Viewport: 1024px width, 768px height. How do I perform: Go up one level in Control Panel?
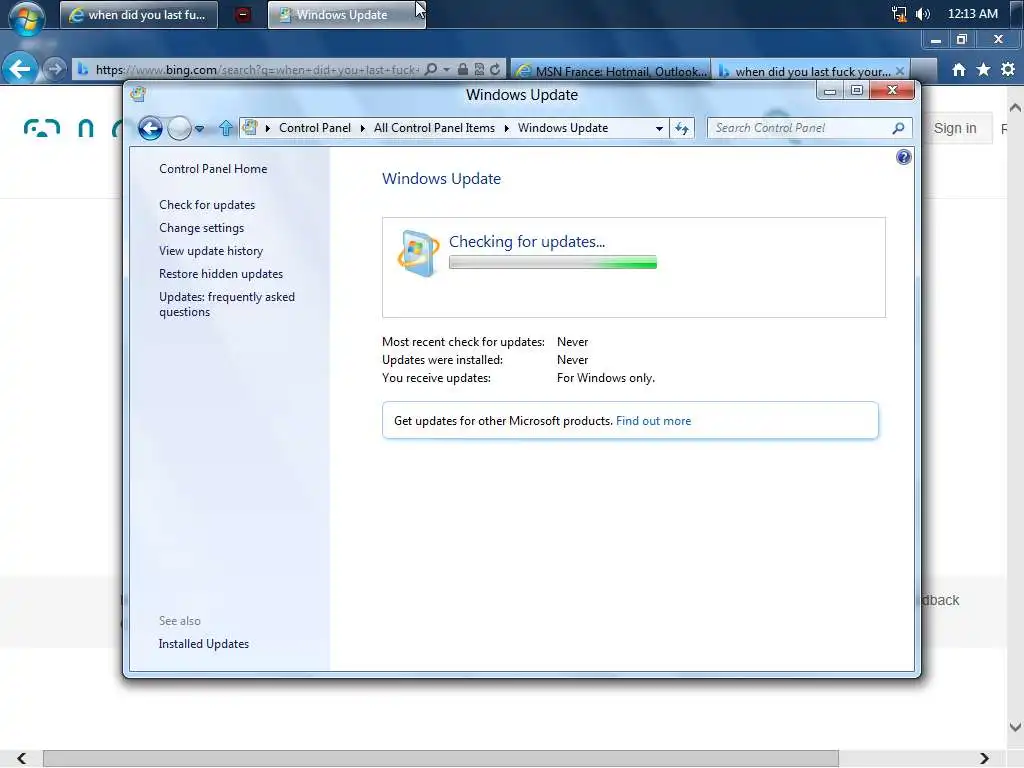(x=226, y=128)
